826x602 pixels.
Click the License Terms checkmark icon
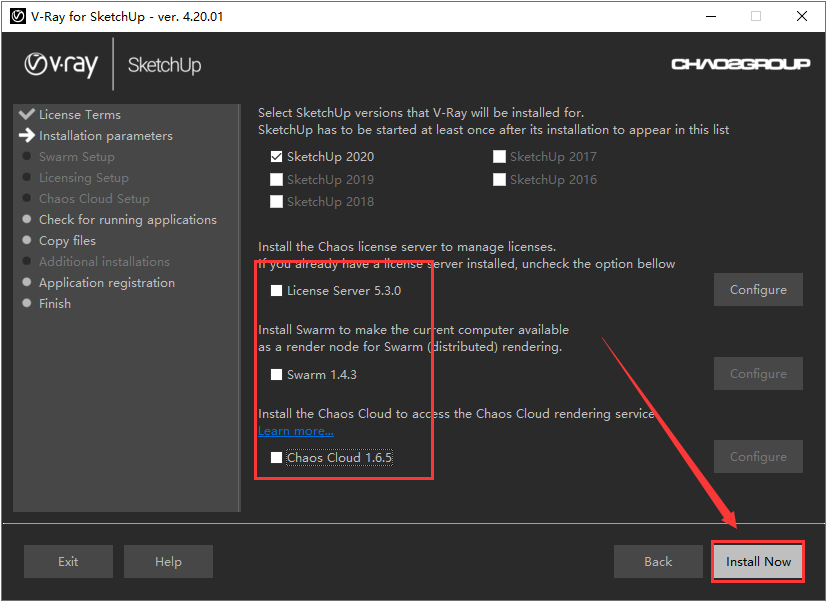(26, 114)
